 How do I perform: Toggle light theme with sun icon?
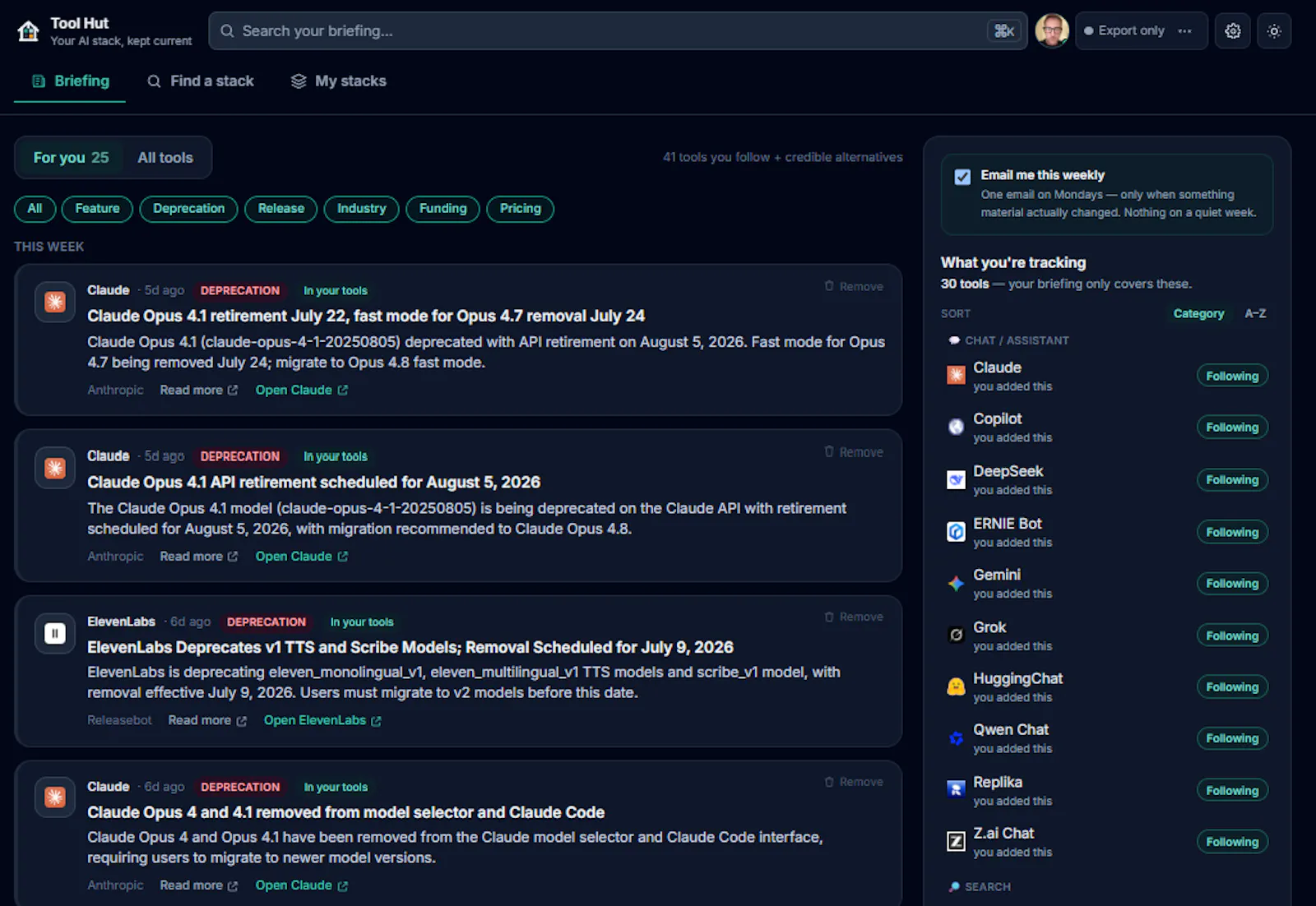tap(1274, 31)
